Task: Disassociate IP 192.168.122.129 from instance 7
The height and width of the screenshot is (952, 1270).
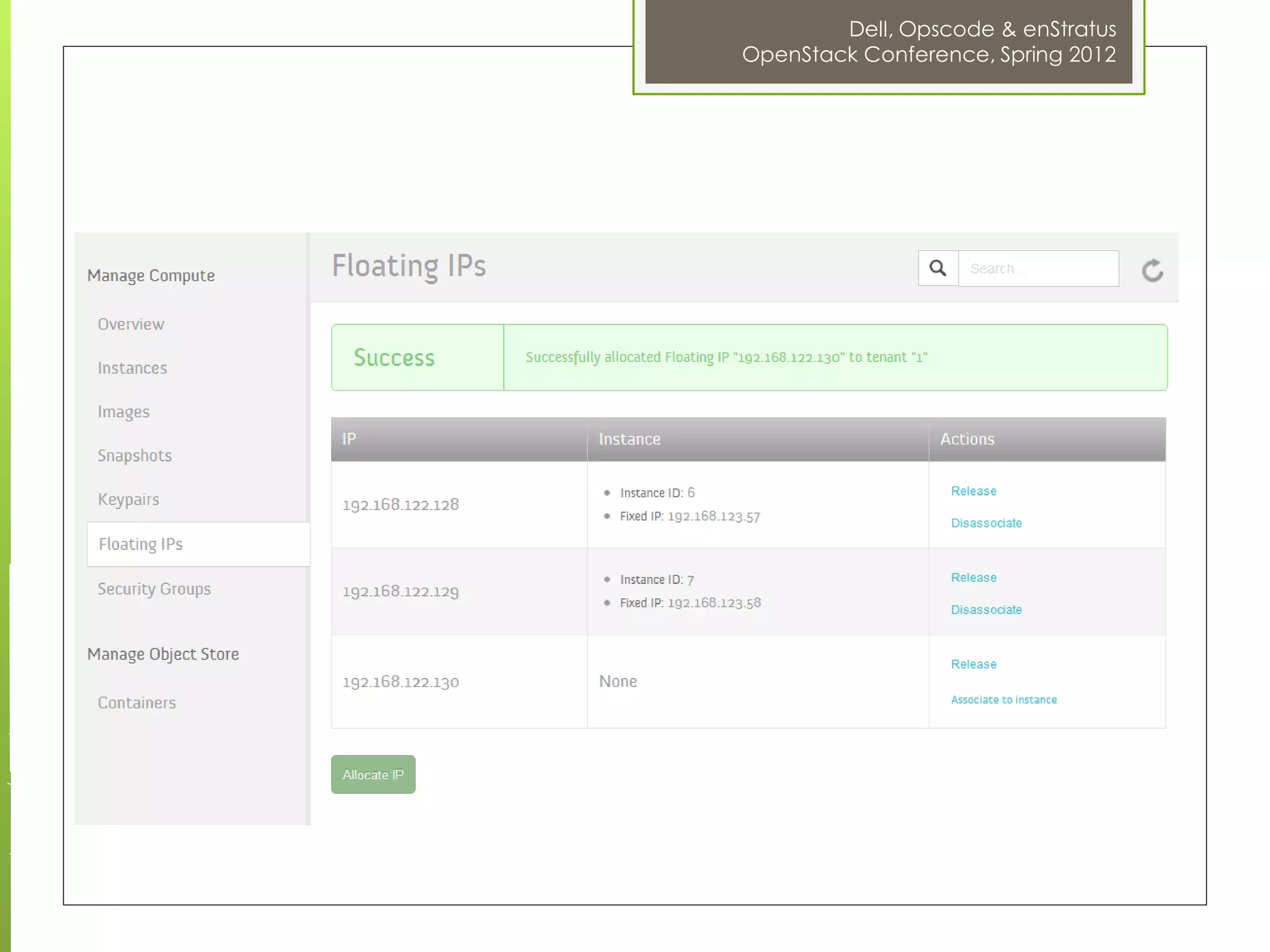Action: [986, 610]
